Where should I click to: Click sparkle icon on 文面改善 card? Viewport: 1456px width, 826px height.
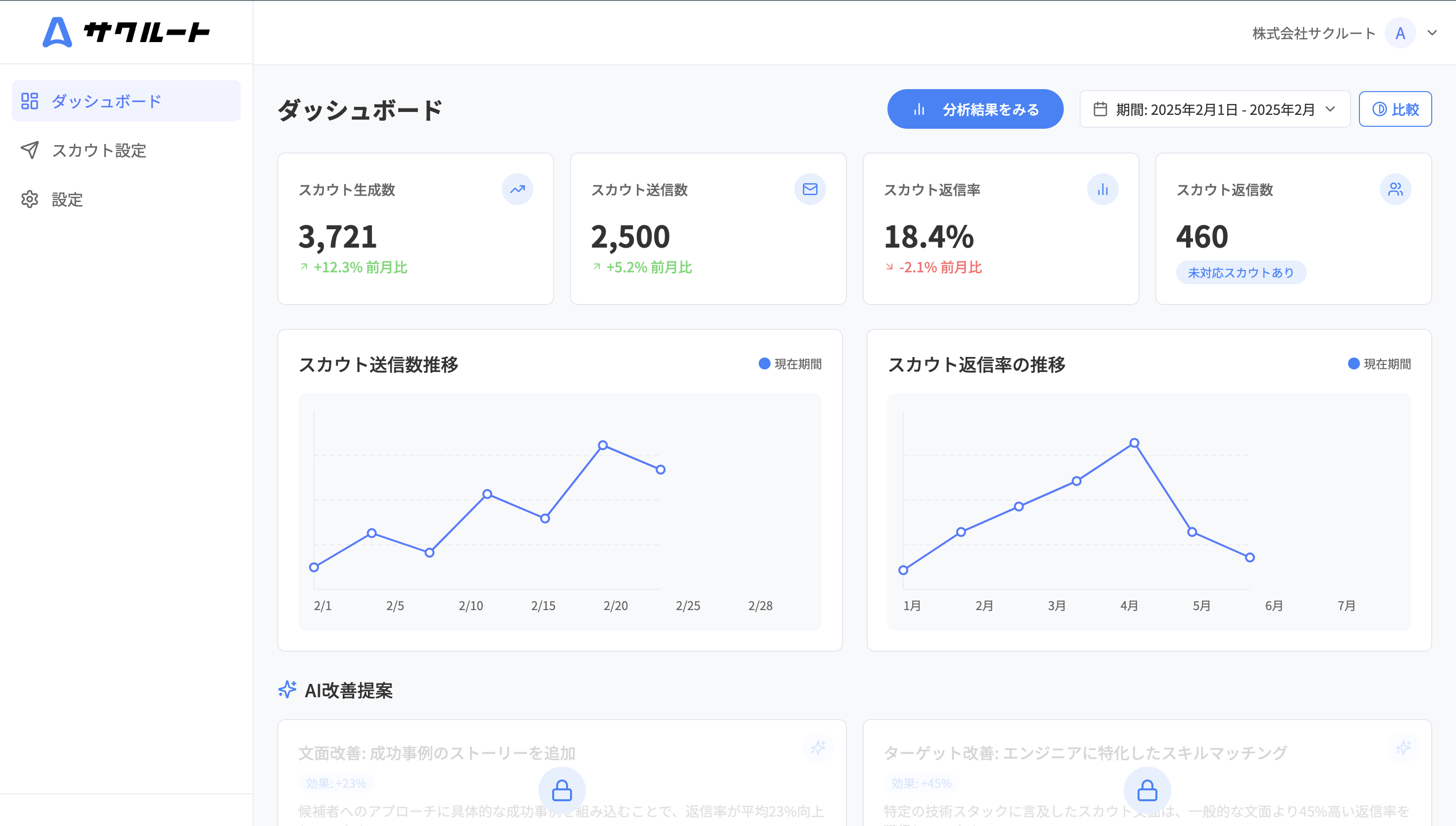[x=818, y=748]
